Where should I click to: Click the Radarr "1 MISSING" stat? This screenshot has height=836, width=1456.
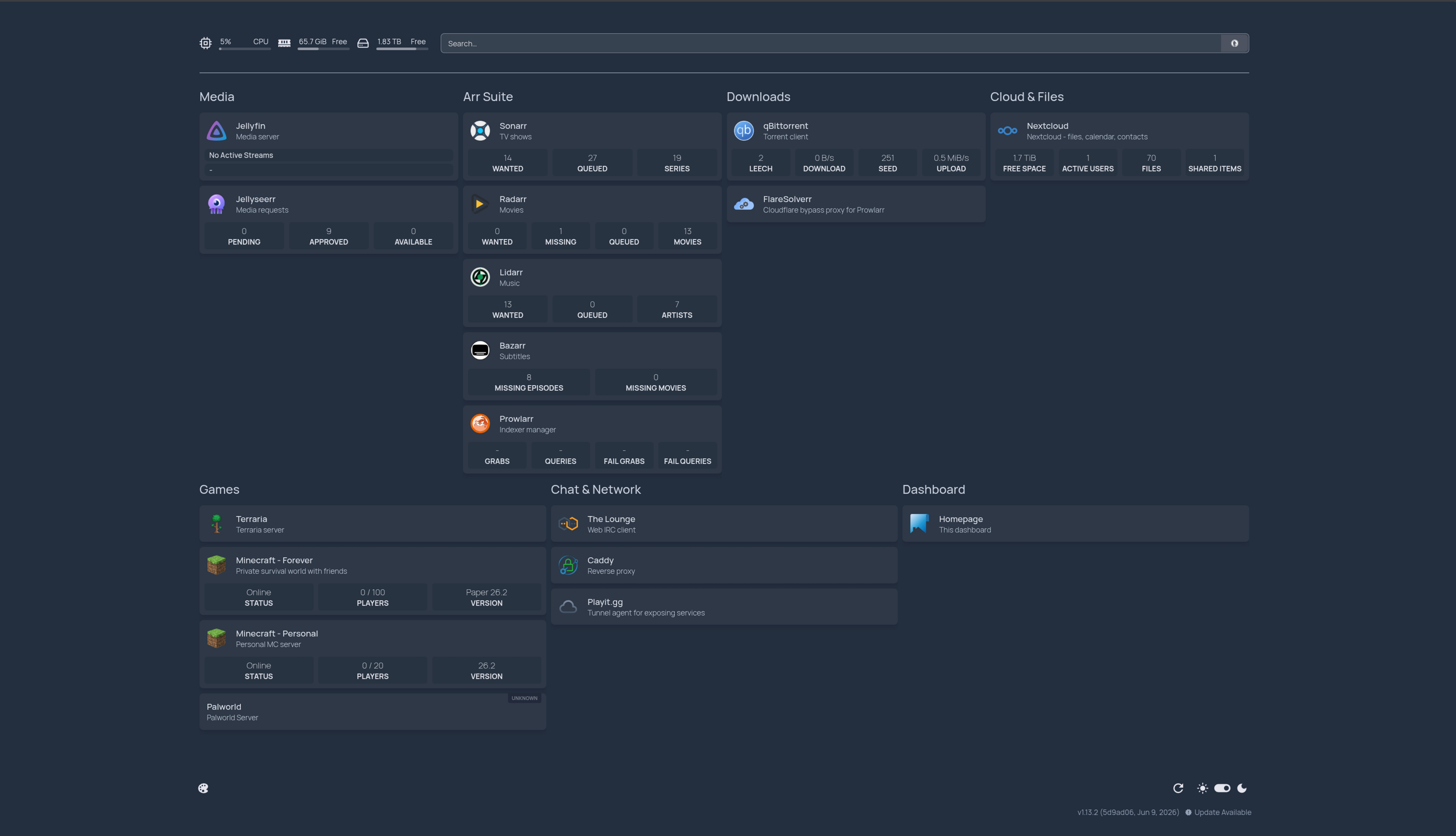coord(560,236)
